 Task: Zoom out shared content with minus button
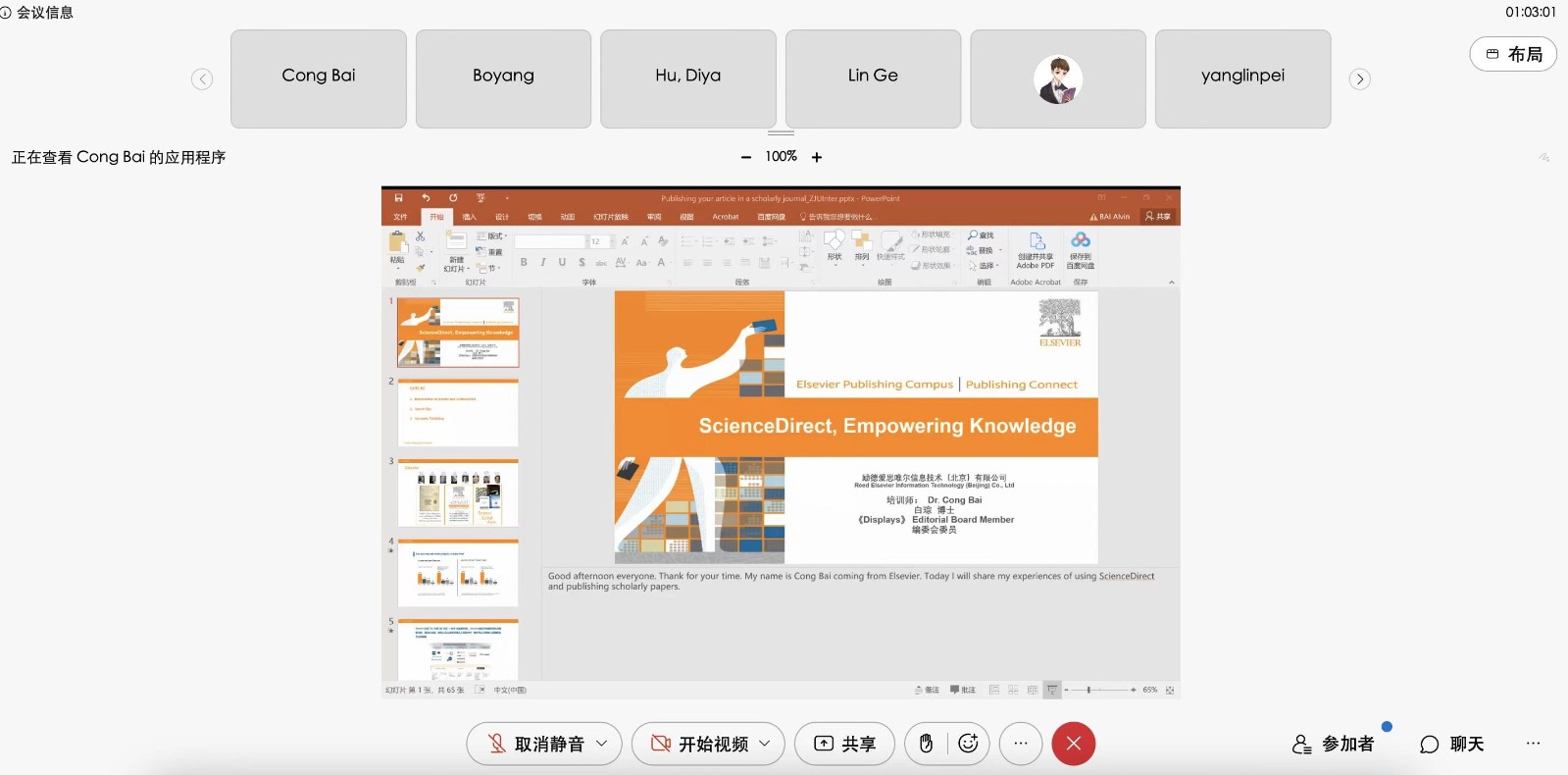[x=746, y=157]
